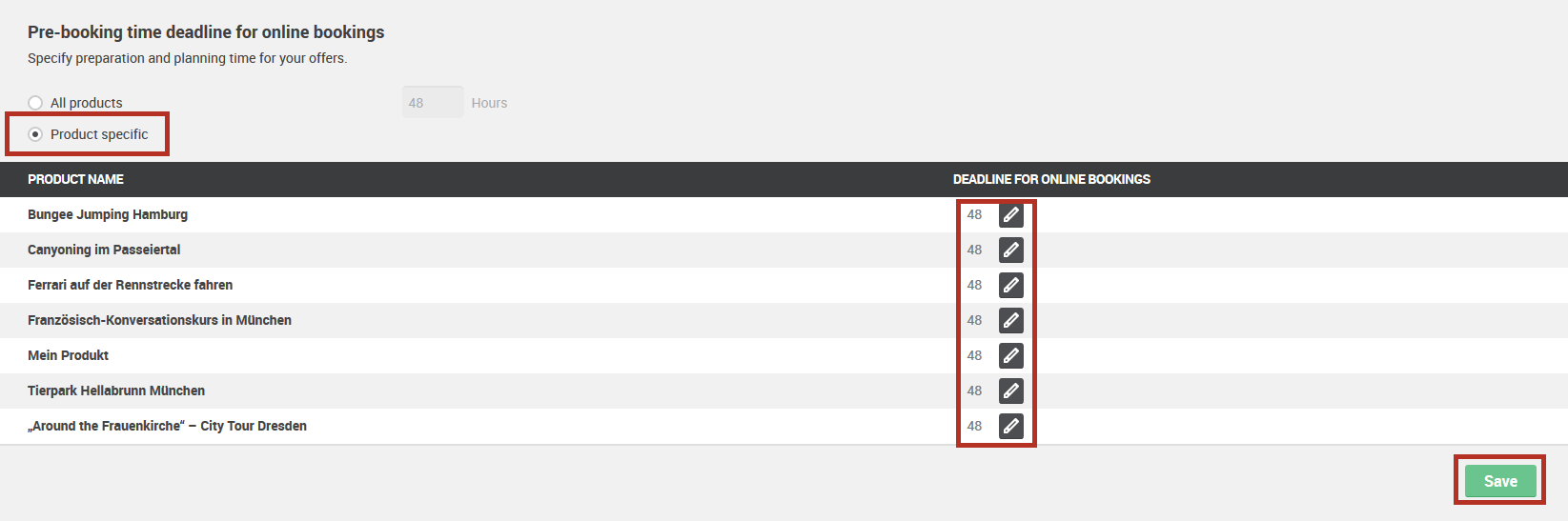Click the Mein Produkt product name

[68, 355]
